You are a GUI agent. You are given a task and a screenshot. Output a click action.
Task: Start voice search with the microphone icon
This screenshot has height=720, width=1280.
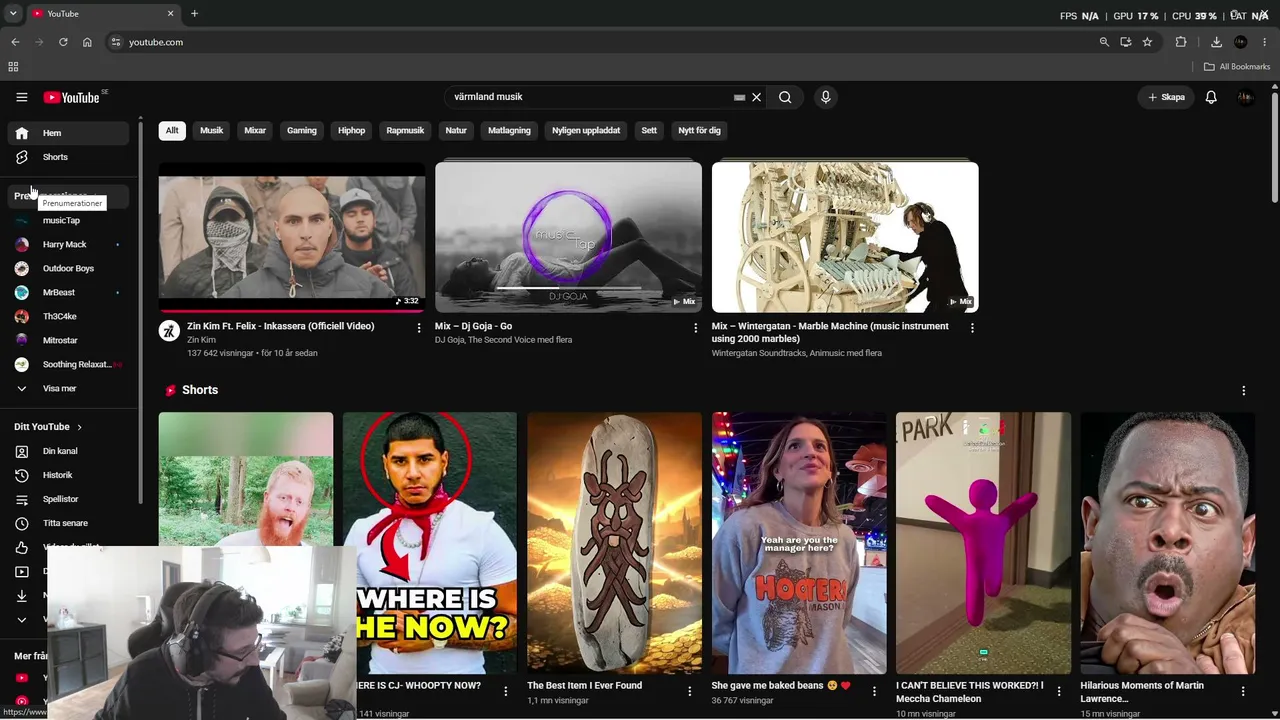tap(825, 97)
